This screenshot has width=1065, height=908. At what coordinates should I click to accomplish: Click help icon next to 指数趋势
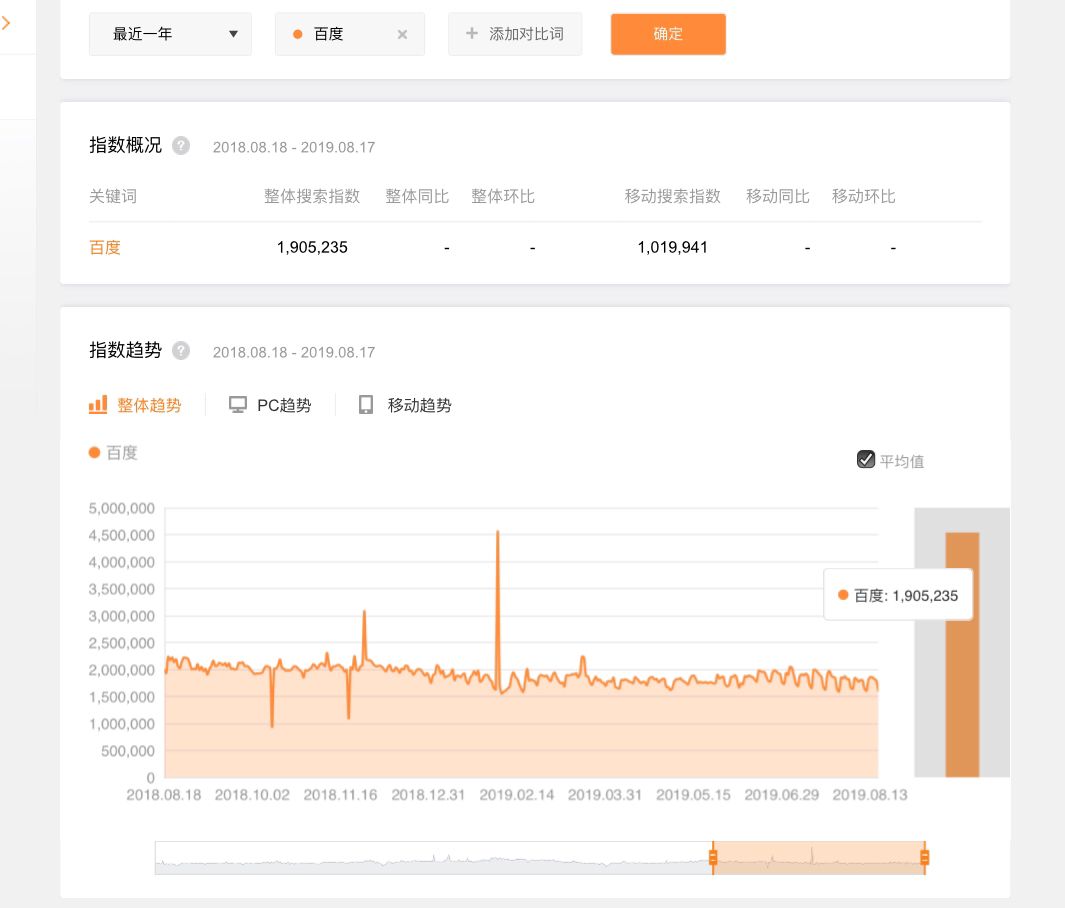pyautogui.click(x=181, y=350)
